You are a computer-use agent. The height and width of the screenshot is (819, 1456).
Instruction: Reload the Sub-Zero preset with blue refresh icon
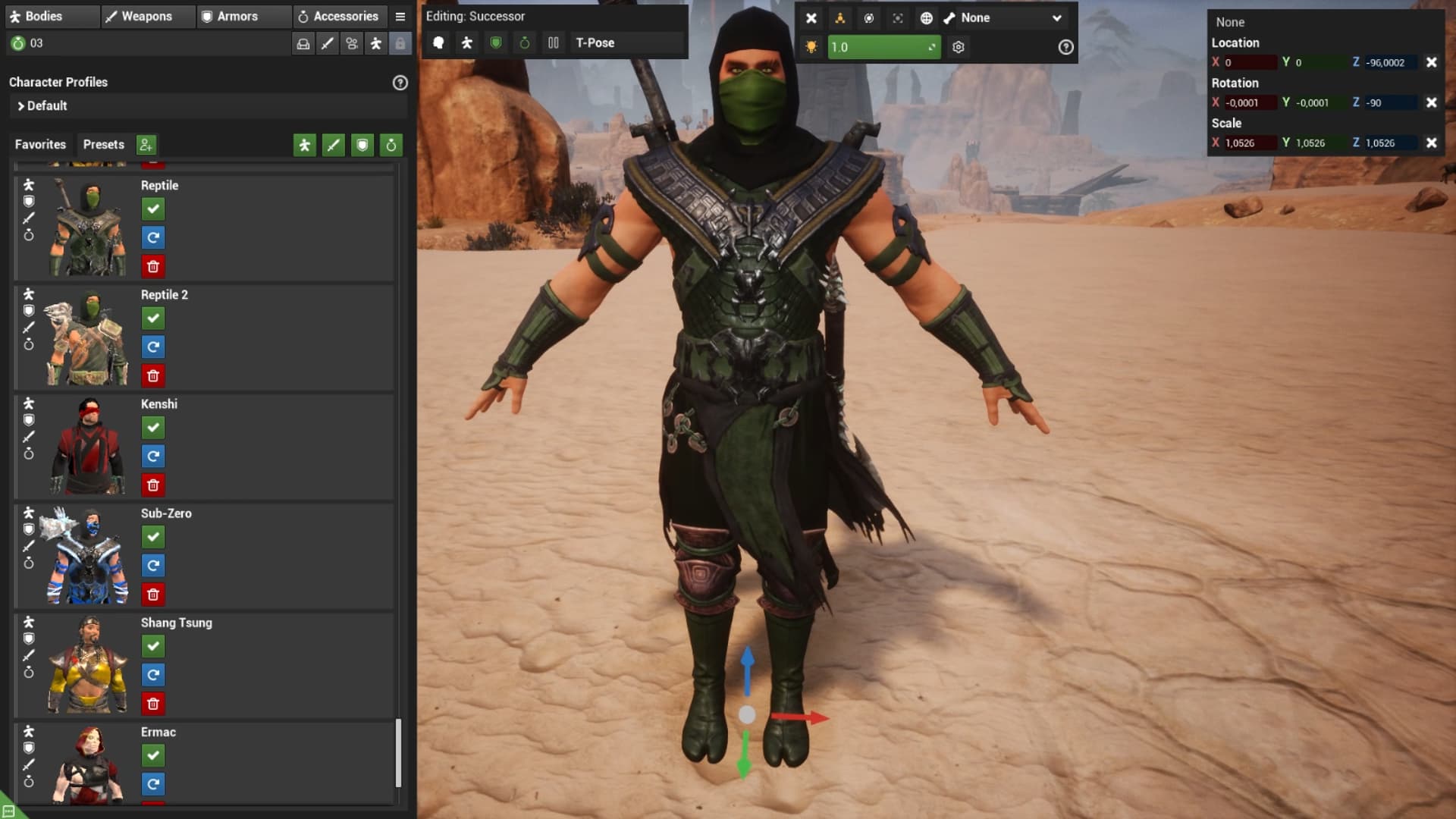(153, 566)
